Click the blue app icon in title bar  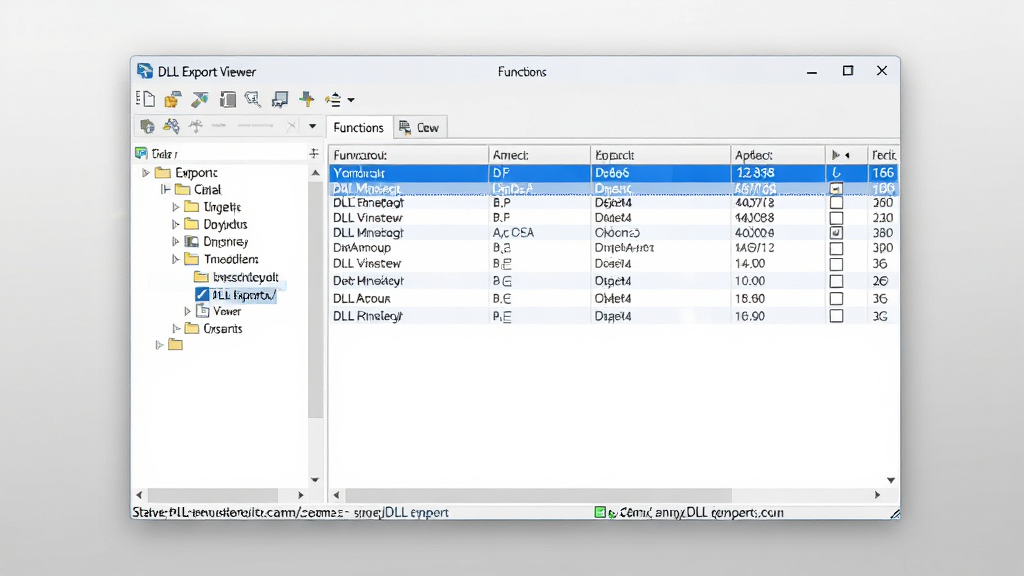[144, 71]
